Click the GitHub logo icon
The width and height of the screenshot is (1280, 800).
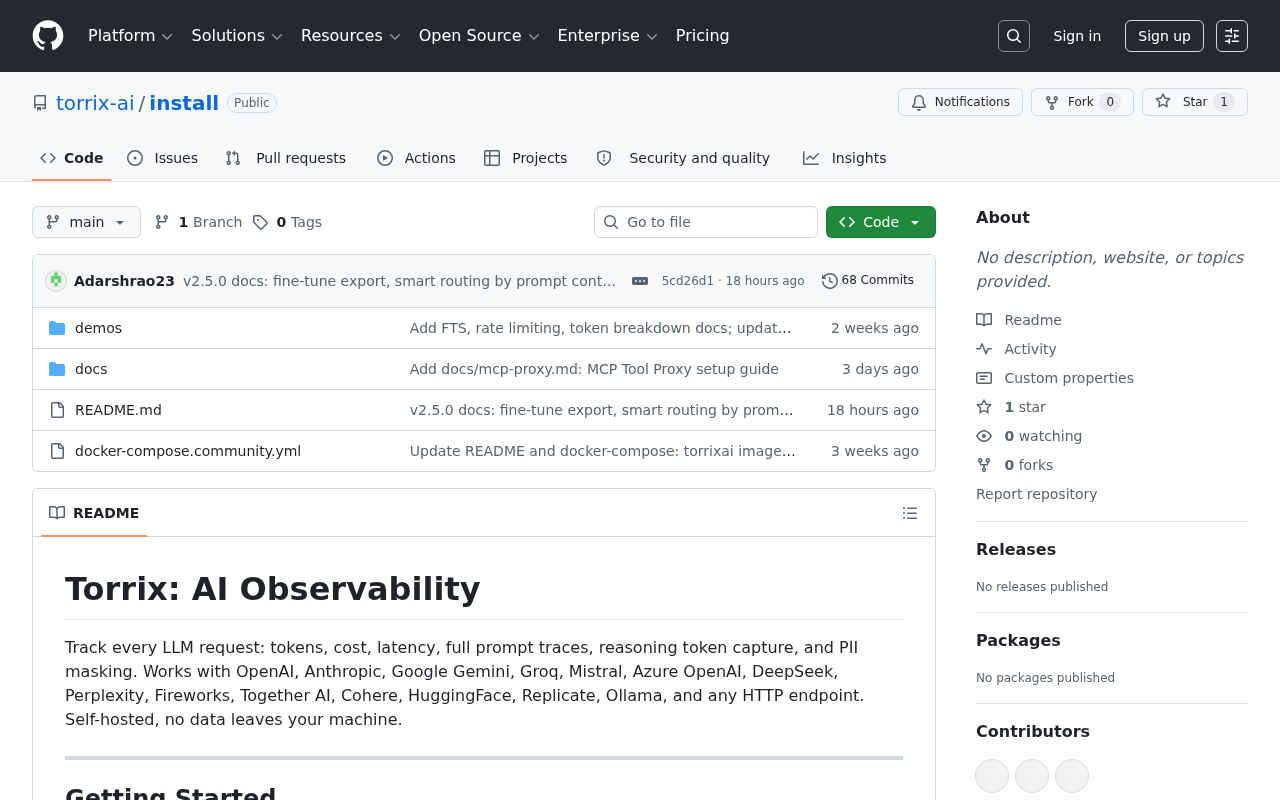pyautogui.click(x=48, y=36)
